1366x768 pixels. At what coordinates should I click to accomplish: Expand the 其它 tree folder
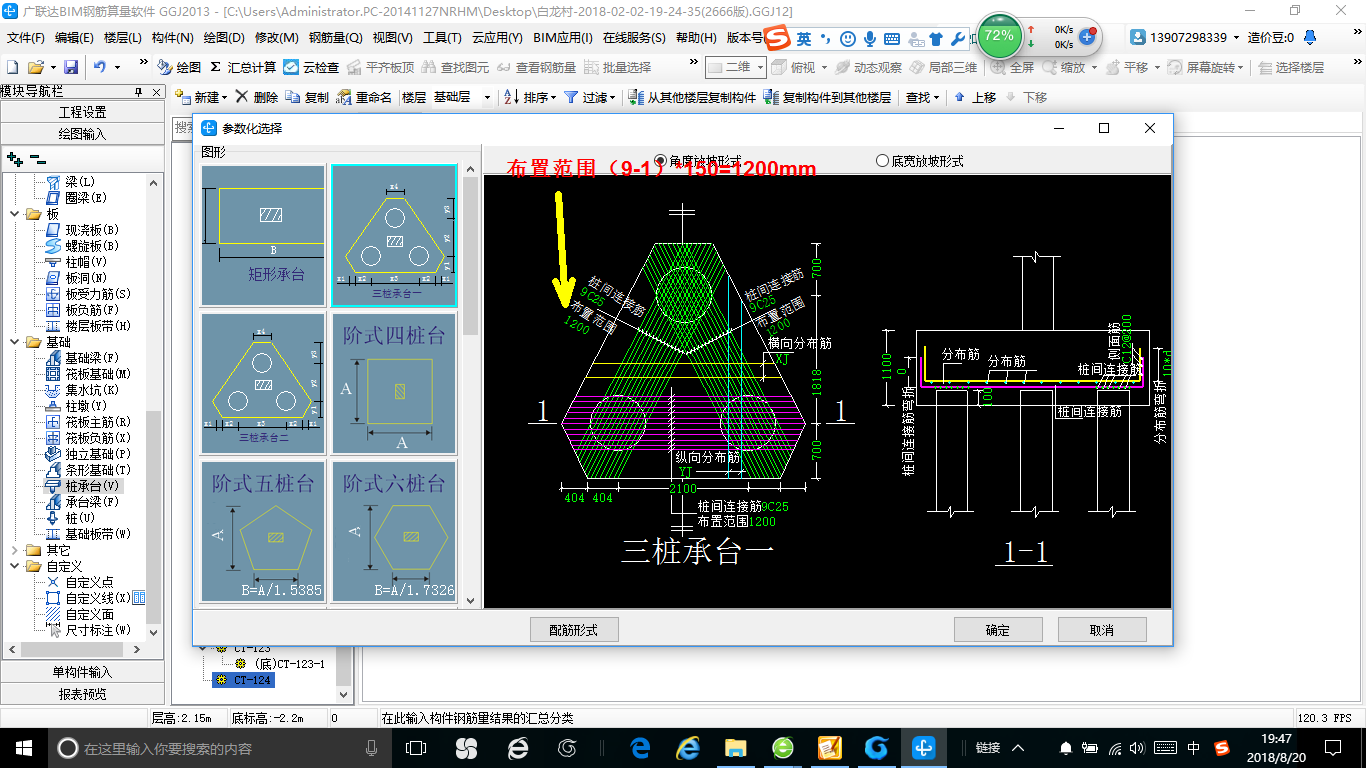pyautogui.click(x=14, y=550)
